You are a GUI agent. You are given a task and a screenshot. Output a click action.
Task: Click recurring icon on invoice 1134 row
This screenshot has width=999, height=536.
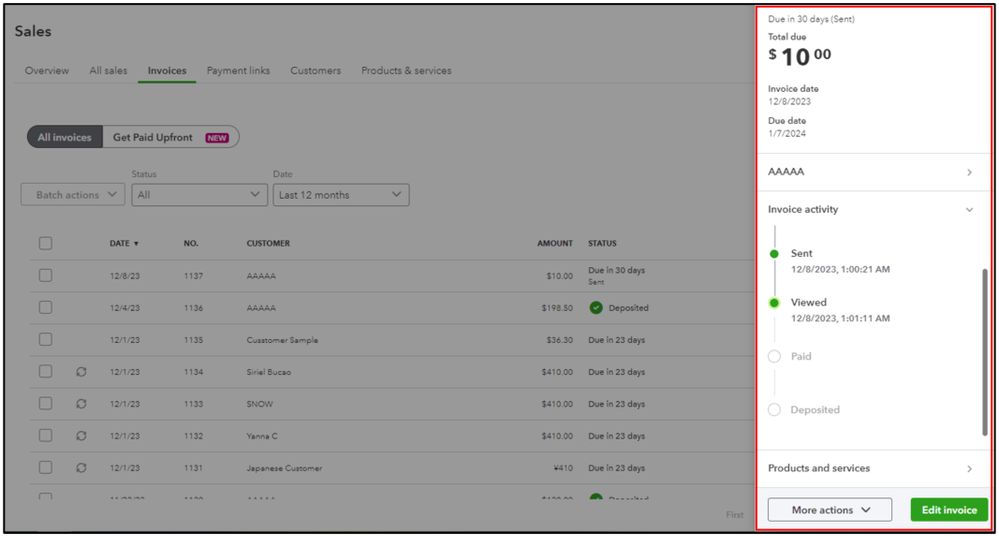click(81, 372)
